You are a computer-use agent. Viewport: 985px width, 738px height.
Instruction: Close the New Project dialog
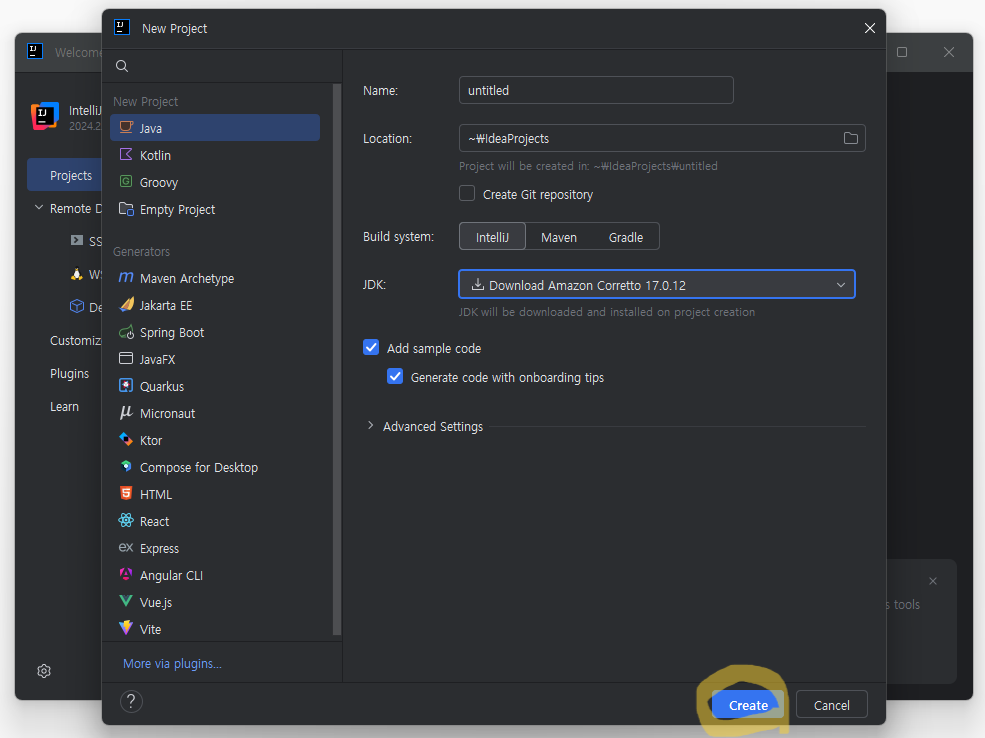869,28
